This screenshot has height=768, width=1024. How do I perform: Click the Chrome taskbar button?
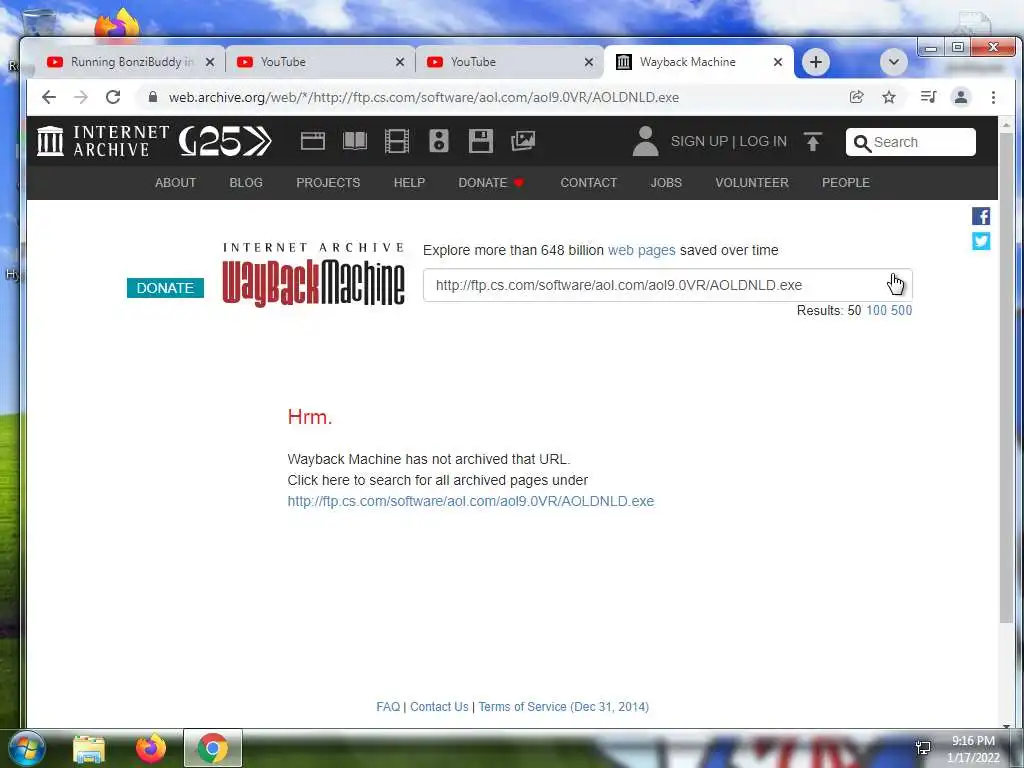(212, 748)
